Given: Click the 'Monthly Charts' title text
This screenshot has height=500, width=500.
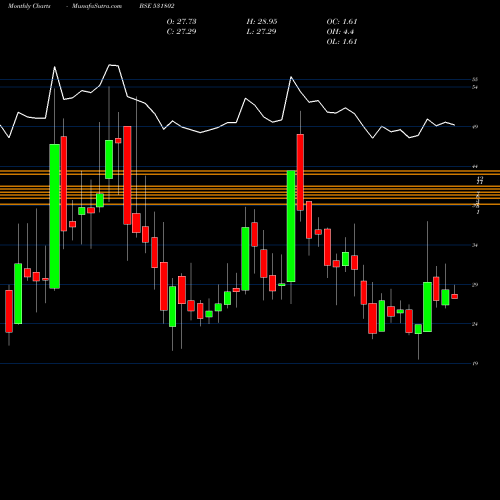Looking at the screenshot, I should click(x=29, y=6).
